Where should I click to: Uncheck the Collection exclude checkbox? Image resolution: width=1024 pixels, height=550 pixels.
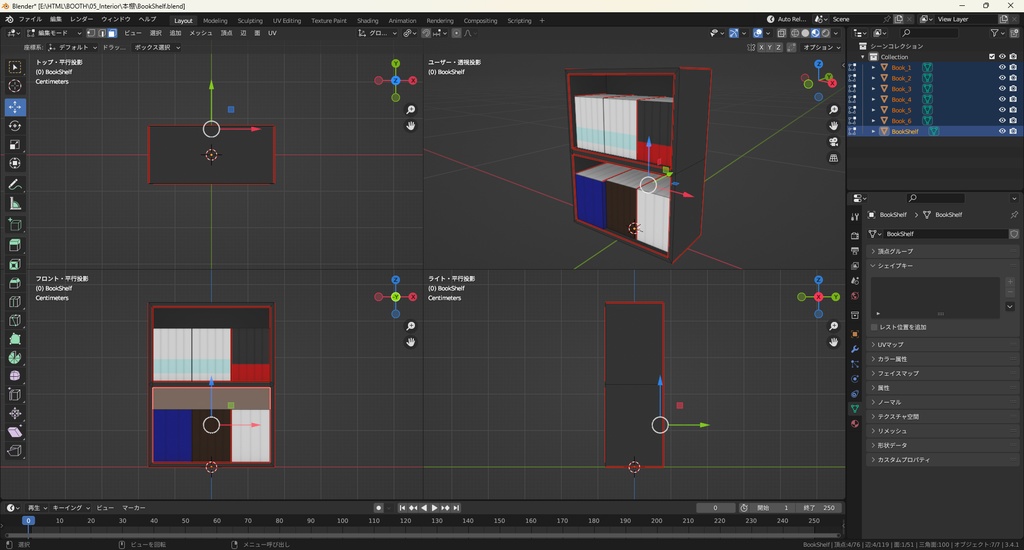tap(992, 57)
